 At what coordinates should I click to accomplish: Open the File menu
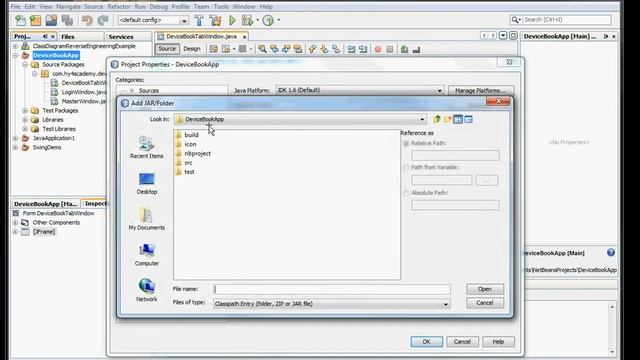click(15, 7)
